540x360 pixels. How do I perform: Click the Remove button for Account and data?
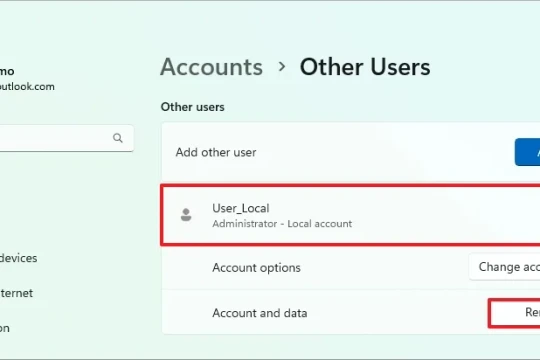[514, 313]
